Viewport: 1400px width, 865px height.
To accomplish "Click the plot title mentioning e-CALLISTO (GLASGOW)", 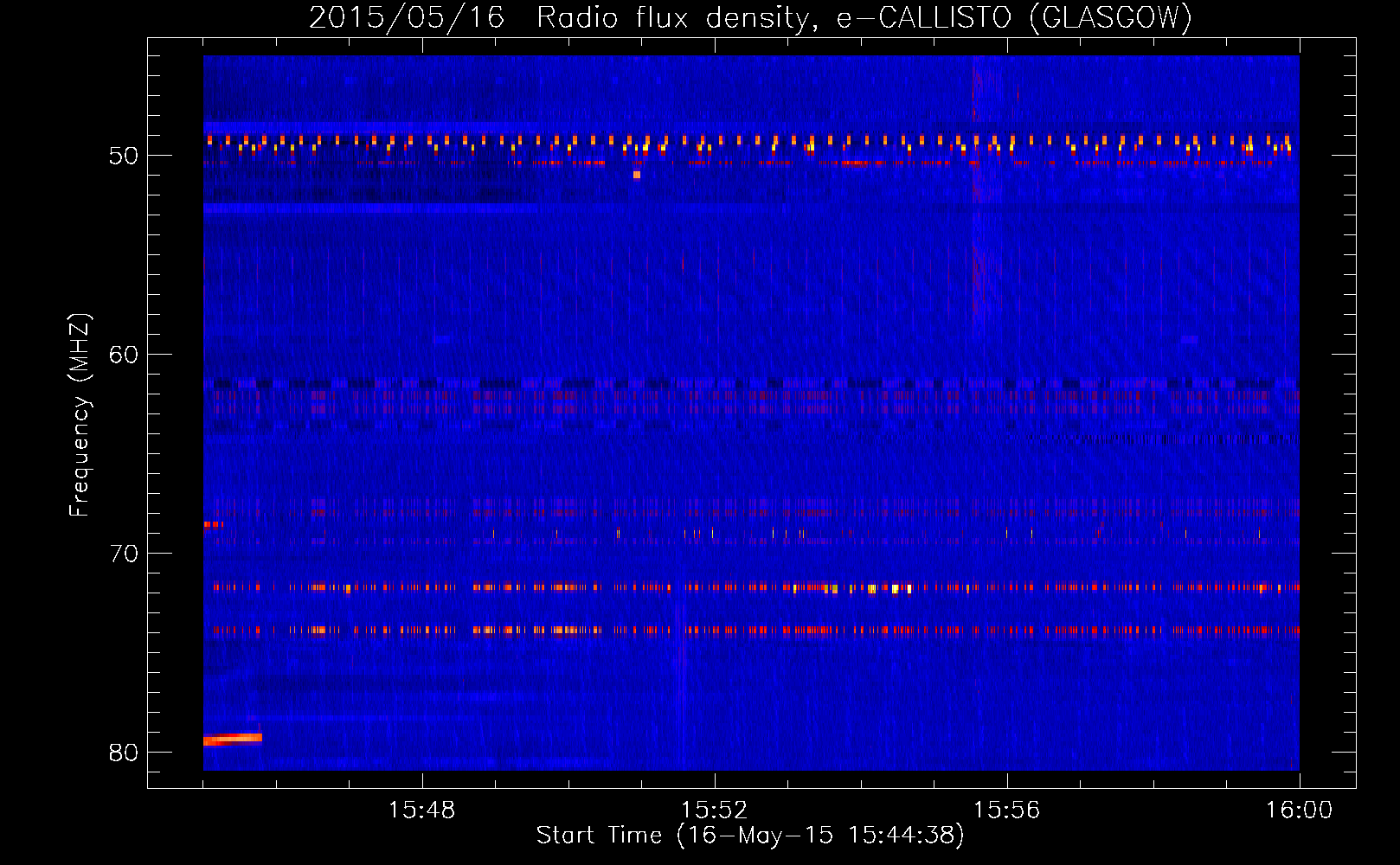I will (750, 17).
